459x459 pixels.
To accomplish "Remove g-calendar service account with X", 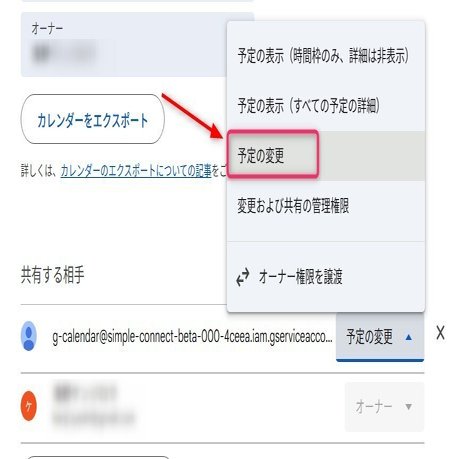I will click(x=440, y=333).
